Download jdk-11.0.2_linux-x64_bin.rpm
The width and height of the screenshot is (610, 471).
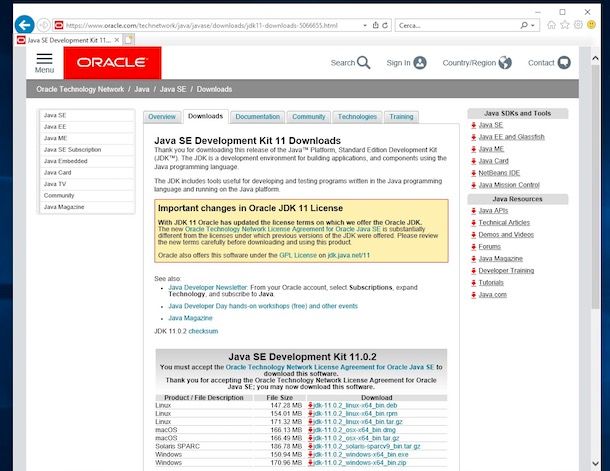point(356,413)
